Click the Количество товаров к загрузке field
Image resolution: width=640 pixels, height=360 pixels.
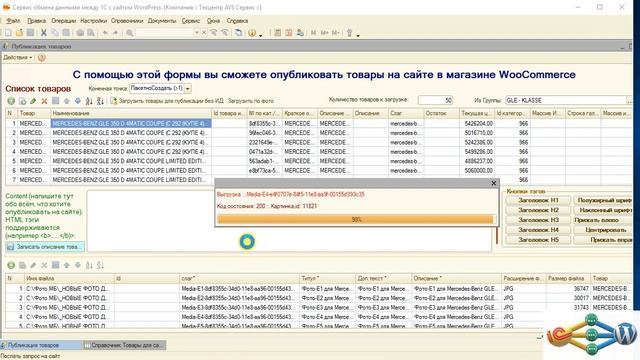pyautogui.click(x=435, y=100)
